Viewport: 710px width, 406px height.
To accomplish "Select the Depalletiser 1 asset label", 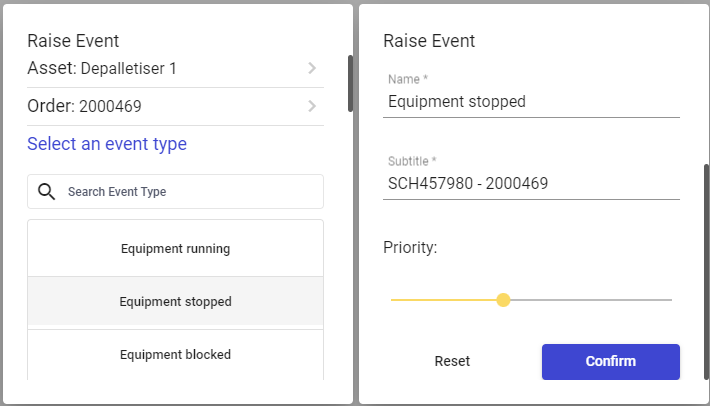I will coord(132,69).
